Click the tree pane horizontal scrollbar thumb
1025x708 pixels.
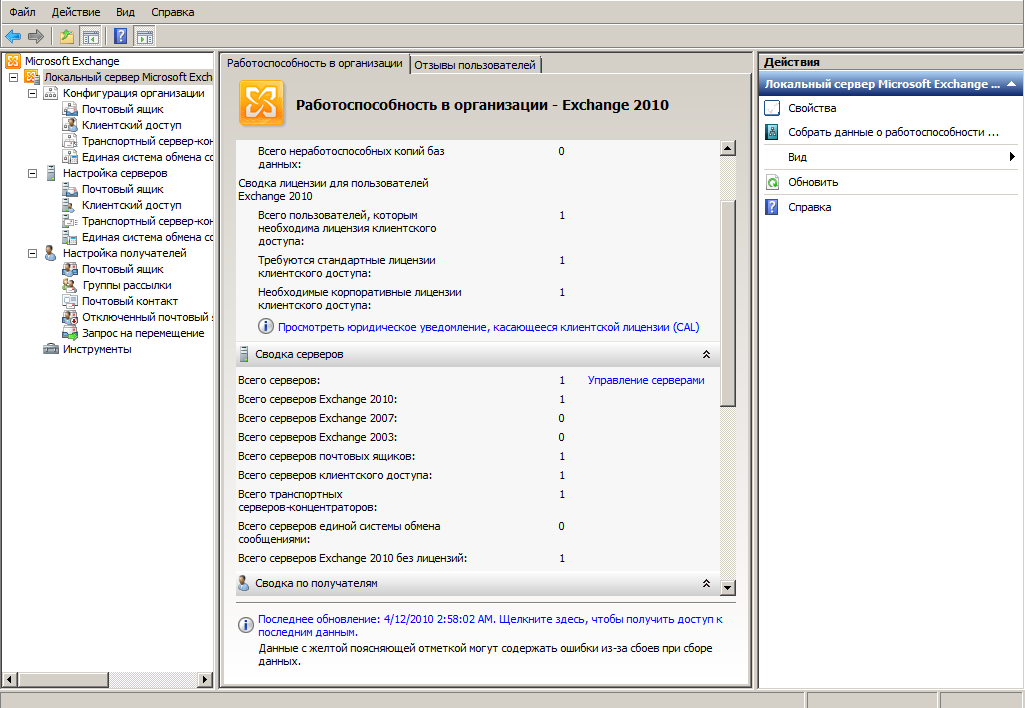click(x=63, y=679)
